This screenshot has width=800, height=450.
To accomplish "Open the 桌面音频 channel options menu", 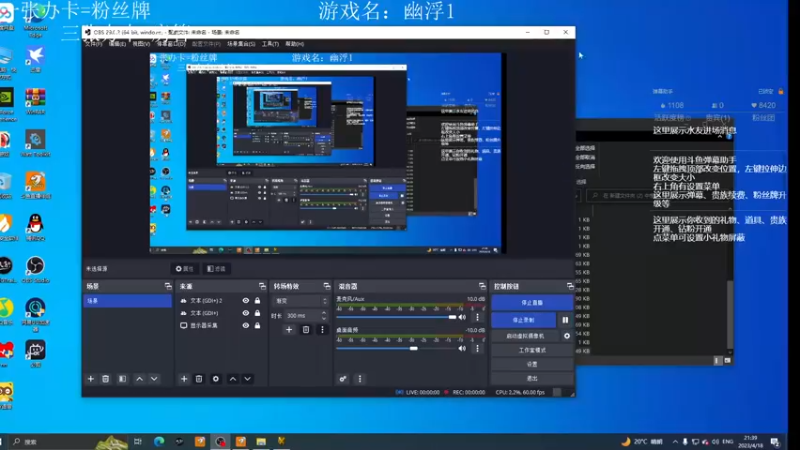I will [478, 348].
